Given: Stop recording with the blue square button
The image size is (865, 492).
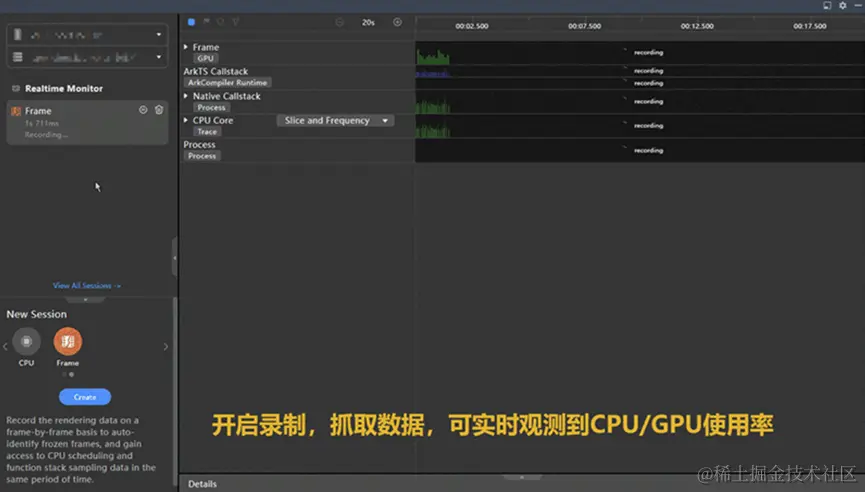Looking at the screenshot, I should 191,22.
